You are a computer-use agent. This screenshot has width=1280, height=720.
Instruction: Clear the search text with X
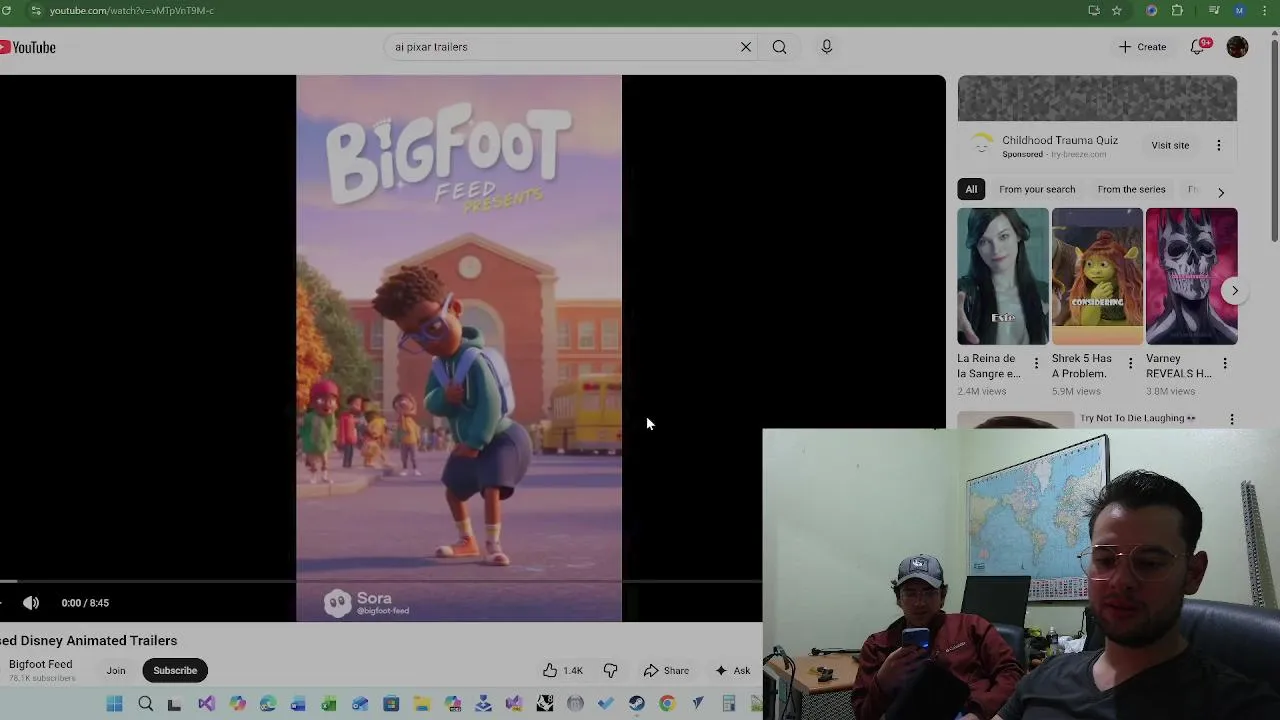[x=746, y=47]
